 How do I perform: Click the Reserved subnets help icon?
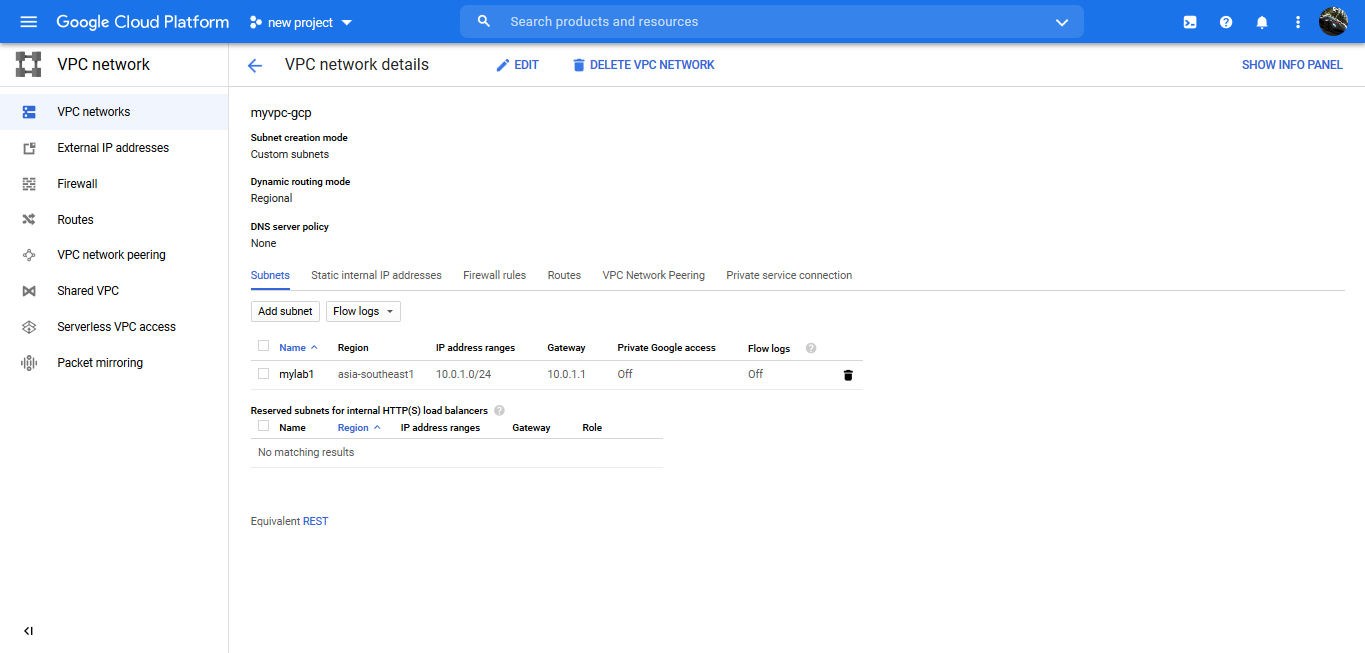click(x=499, y=410)
